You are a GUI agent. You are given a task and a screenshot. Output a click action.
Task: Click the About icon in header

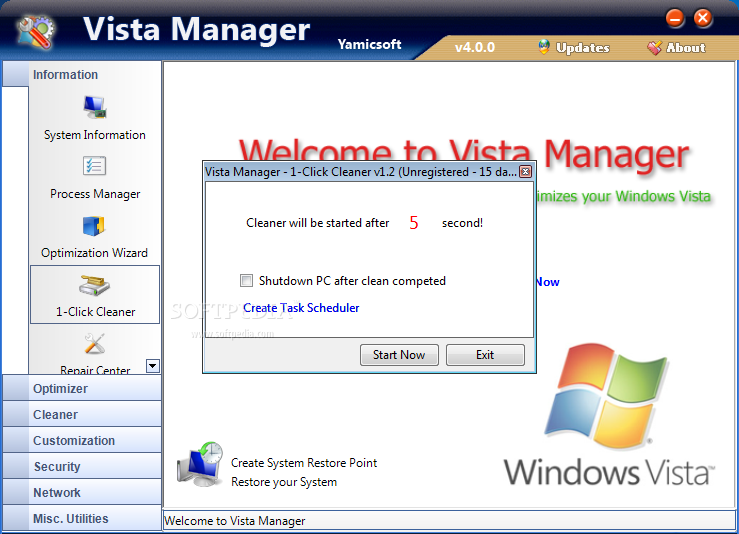[x=654, y=48]
